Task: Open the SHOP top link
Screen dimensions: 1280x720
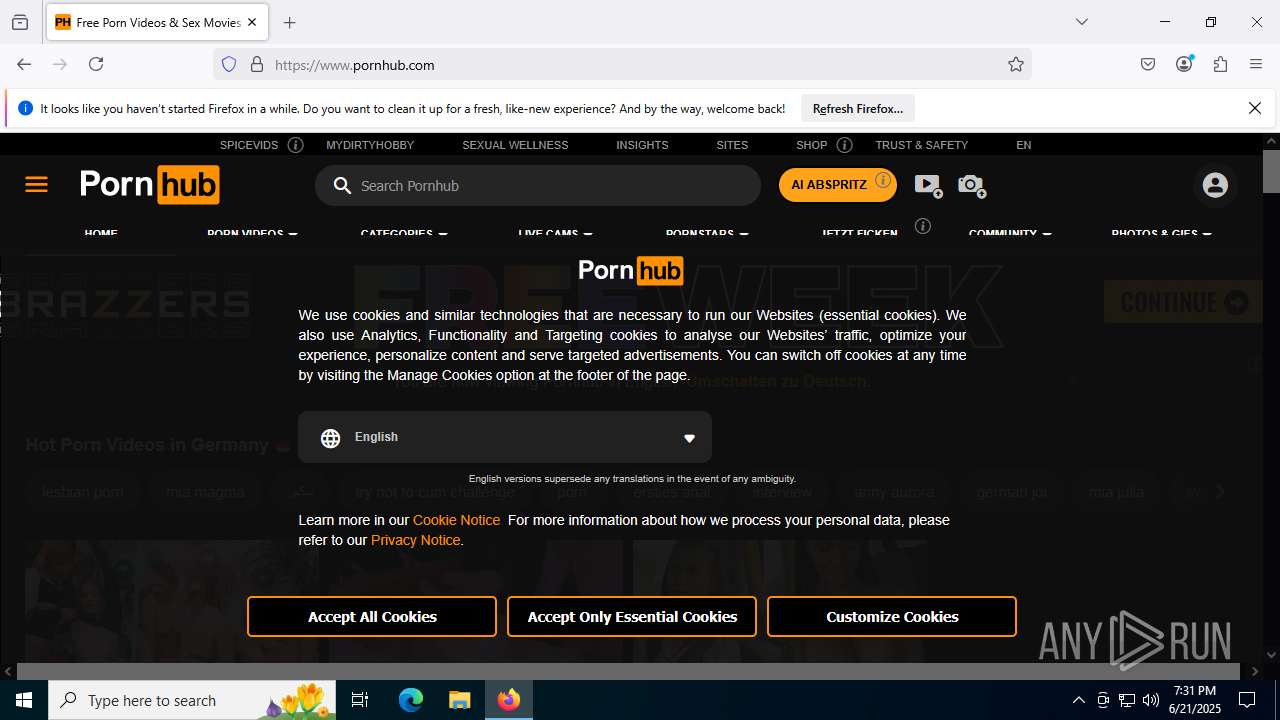Action: pos(812,145)
